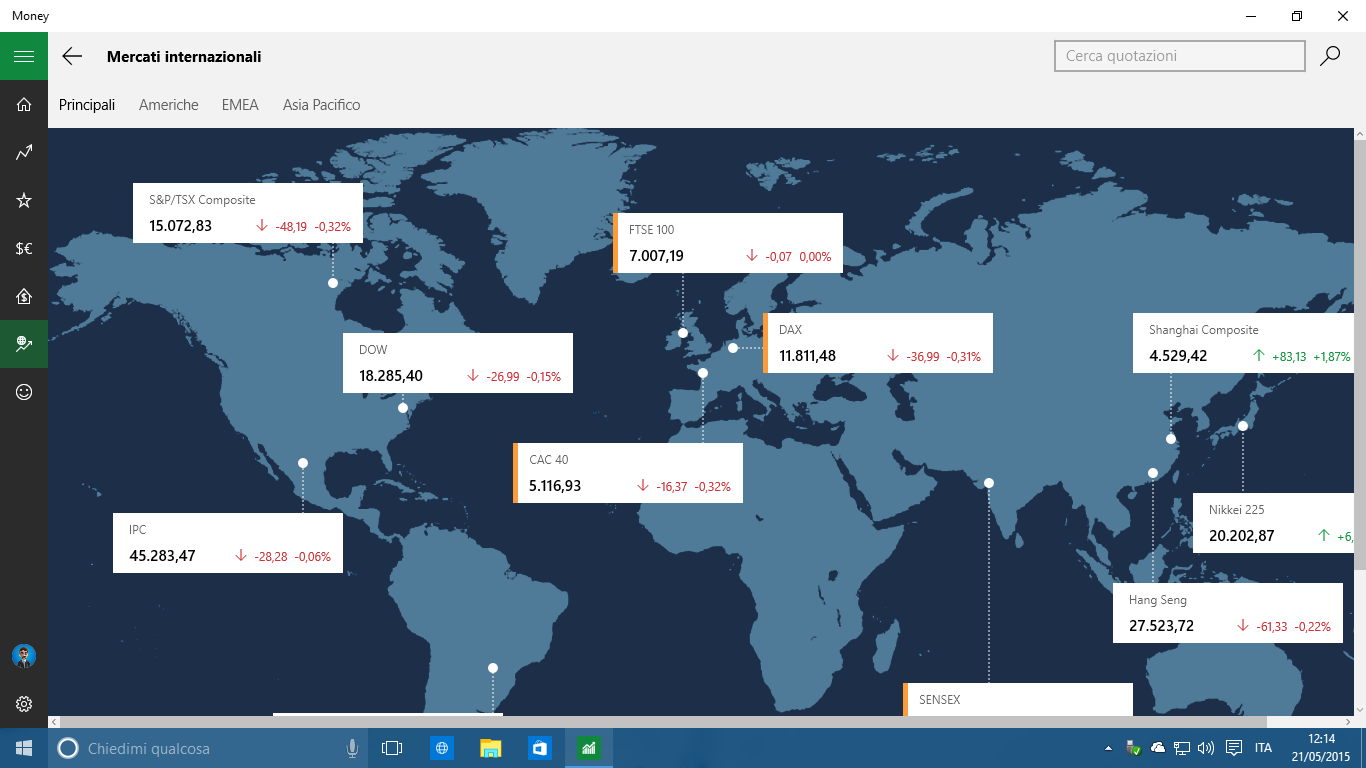Open the currency converter icon
This screenshot has height=768, width=1366.
click(x=24, y=248)
